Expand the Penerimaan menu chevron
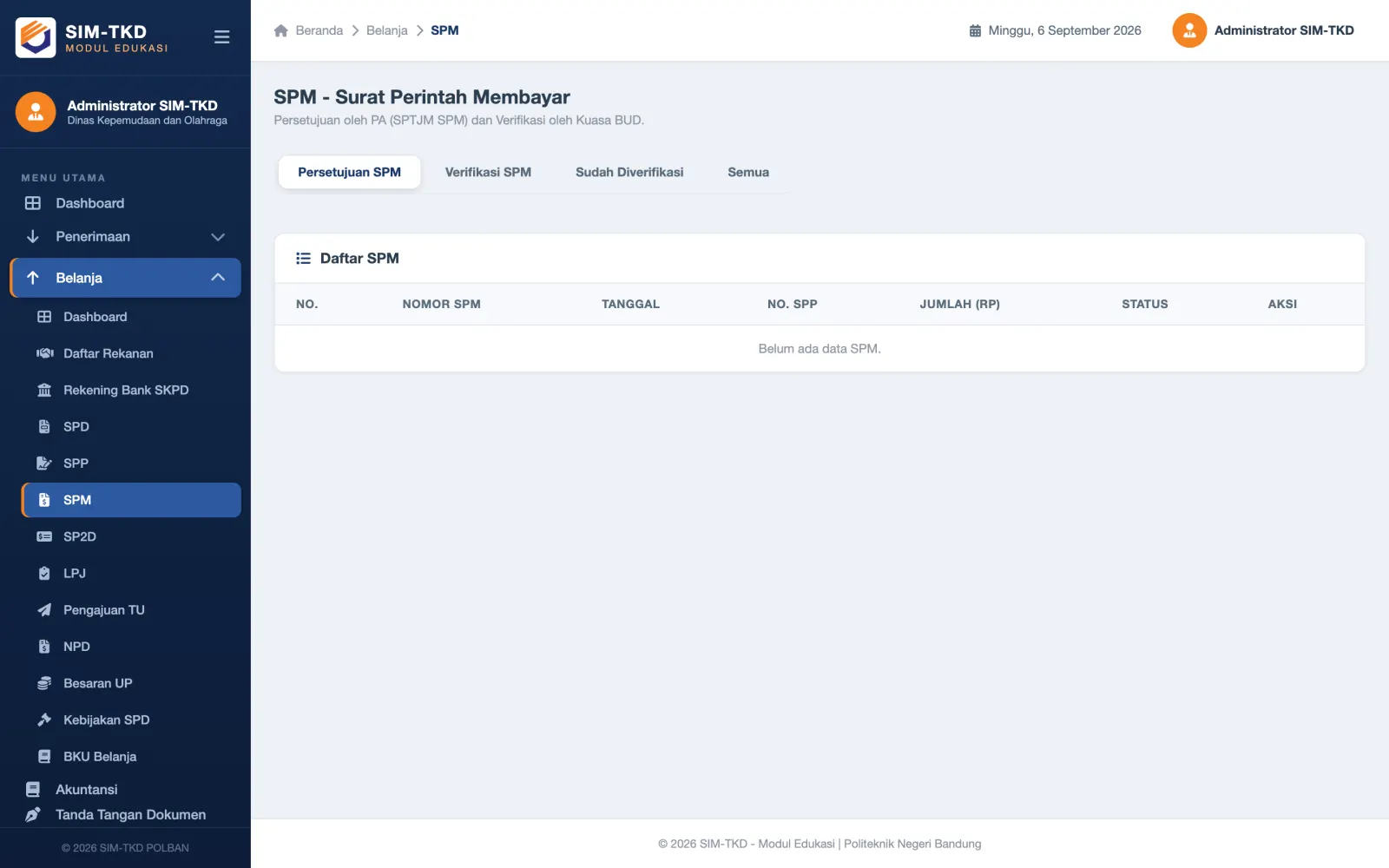1389x868 pixels. (218, 237)
